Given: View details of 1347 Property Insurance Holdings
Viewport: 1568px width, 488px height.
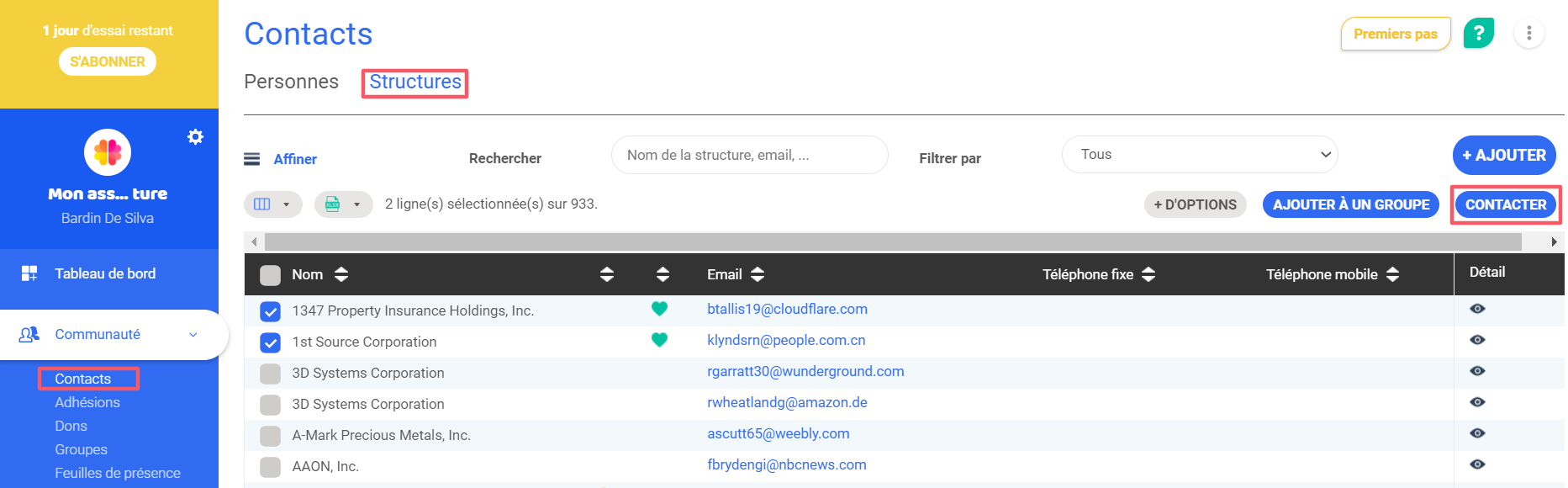Looking at the screenshot, I should 1477,309.
